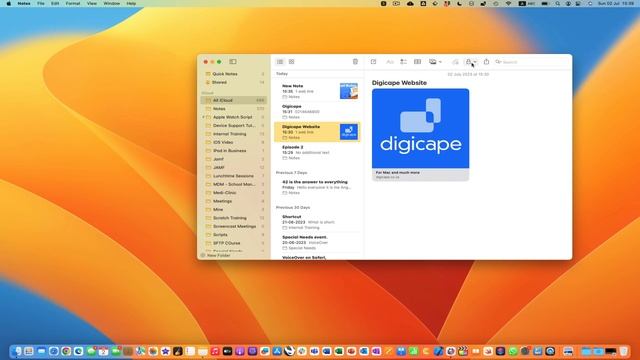This screenshot has width=640, height=360.
Task: Click the Digicape Website note title
Action: click(399, 82)
